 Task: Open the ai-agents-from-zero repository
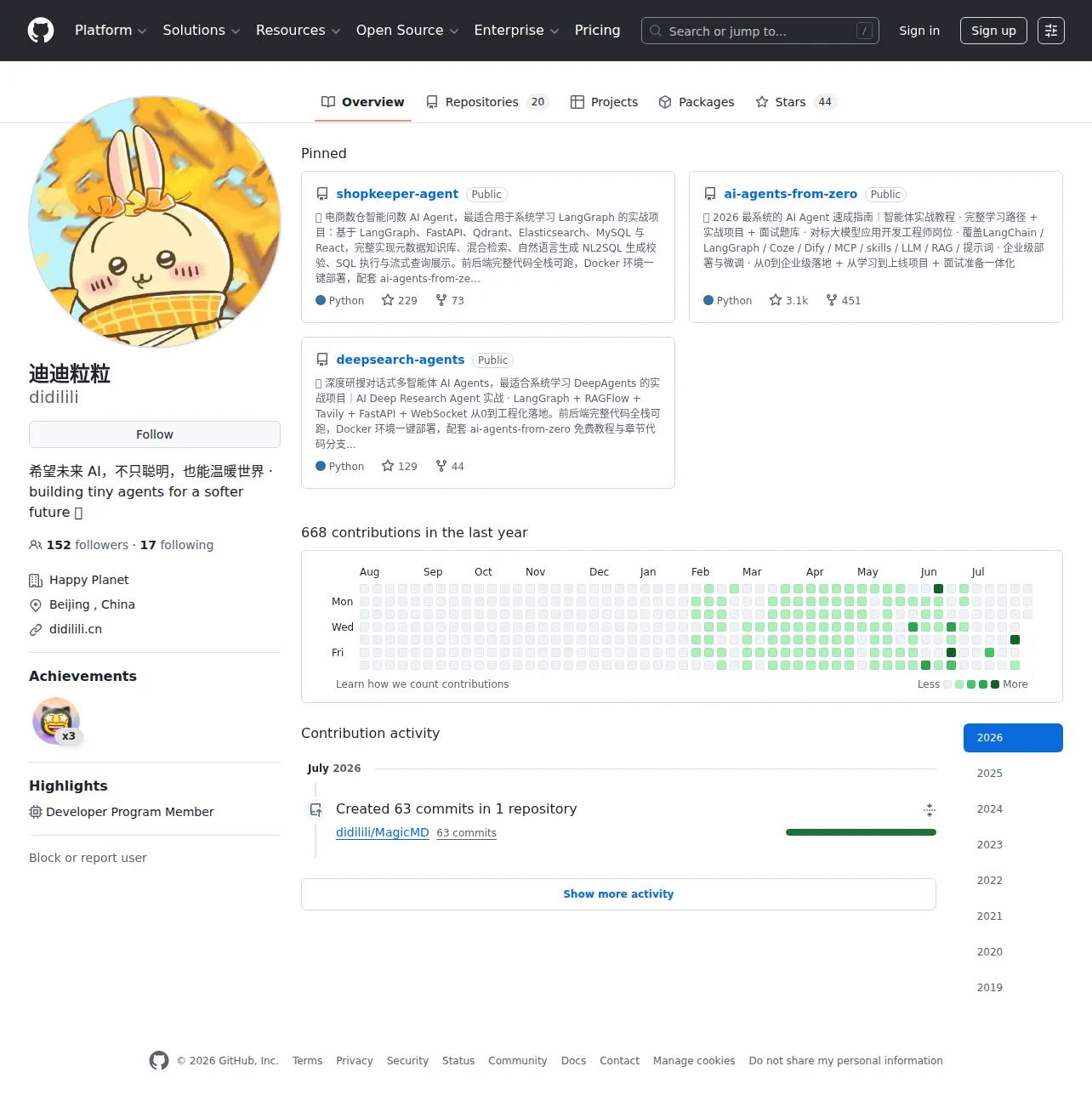[x=790, y=194]
